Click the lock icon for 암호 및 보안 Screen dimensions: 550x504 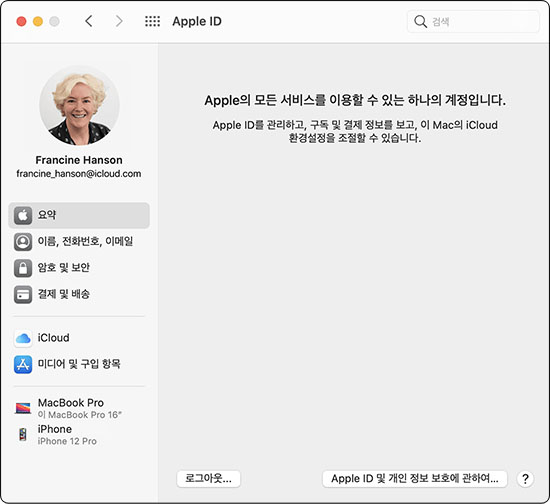tap(23, 268)
